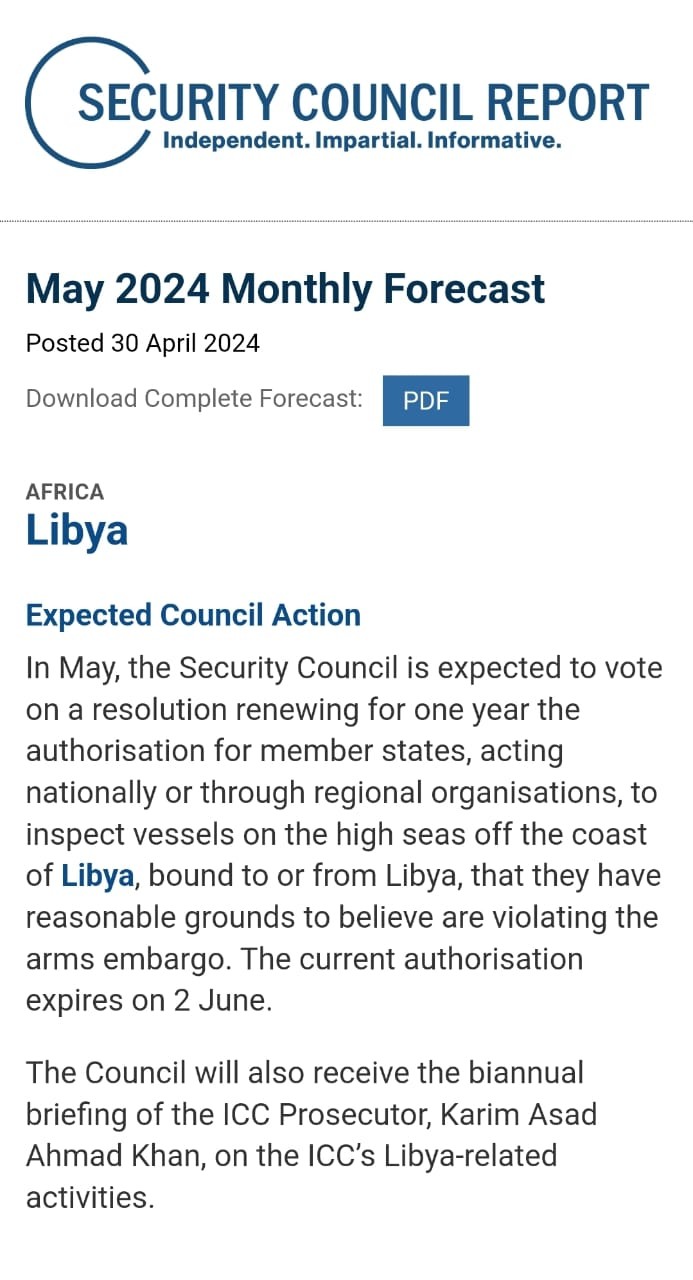
Task: Click the Posted 30 April 2024 date
Action: tap(143, 344)
